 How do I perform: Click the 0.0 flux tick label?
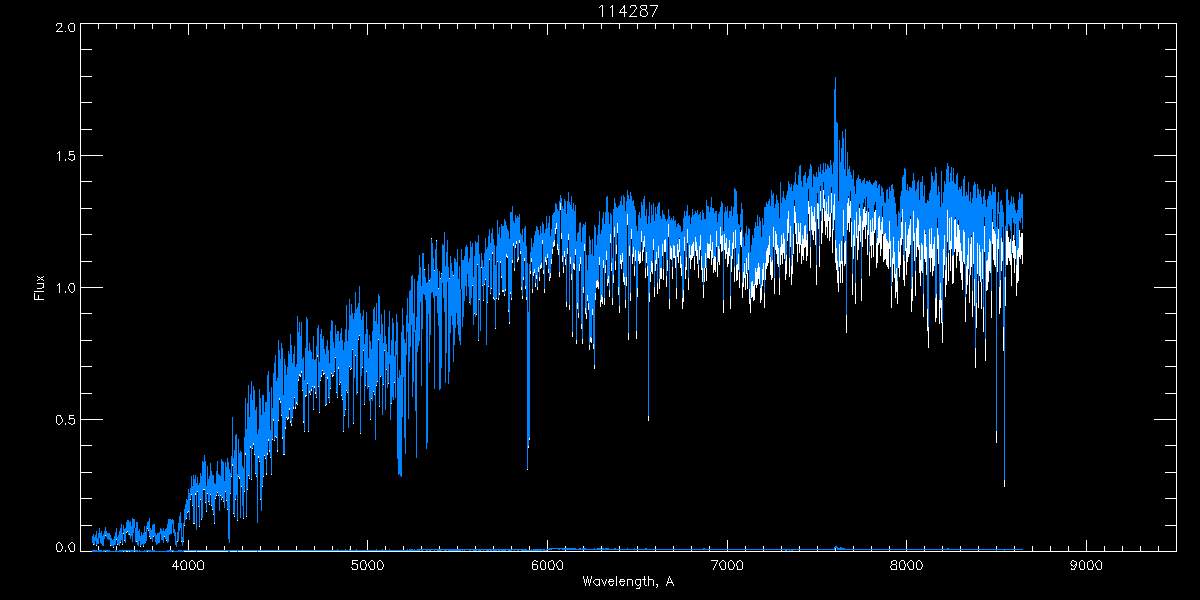click(65, 548)
